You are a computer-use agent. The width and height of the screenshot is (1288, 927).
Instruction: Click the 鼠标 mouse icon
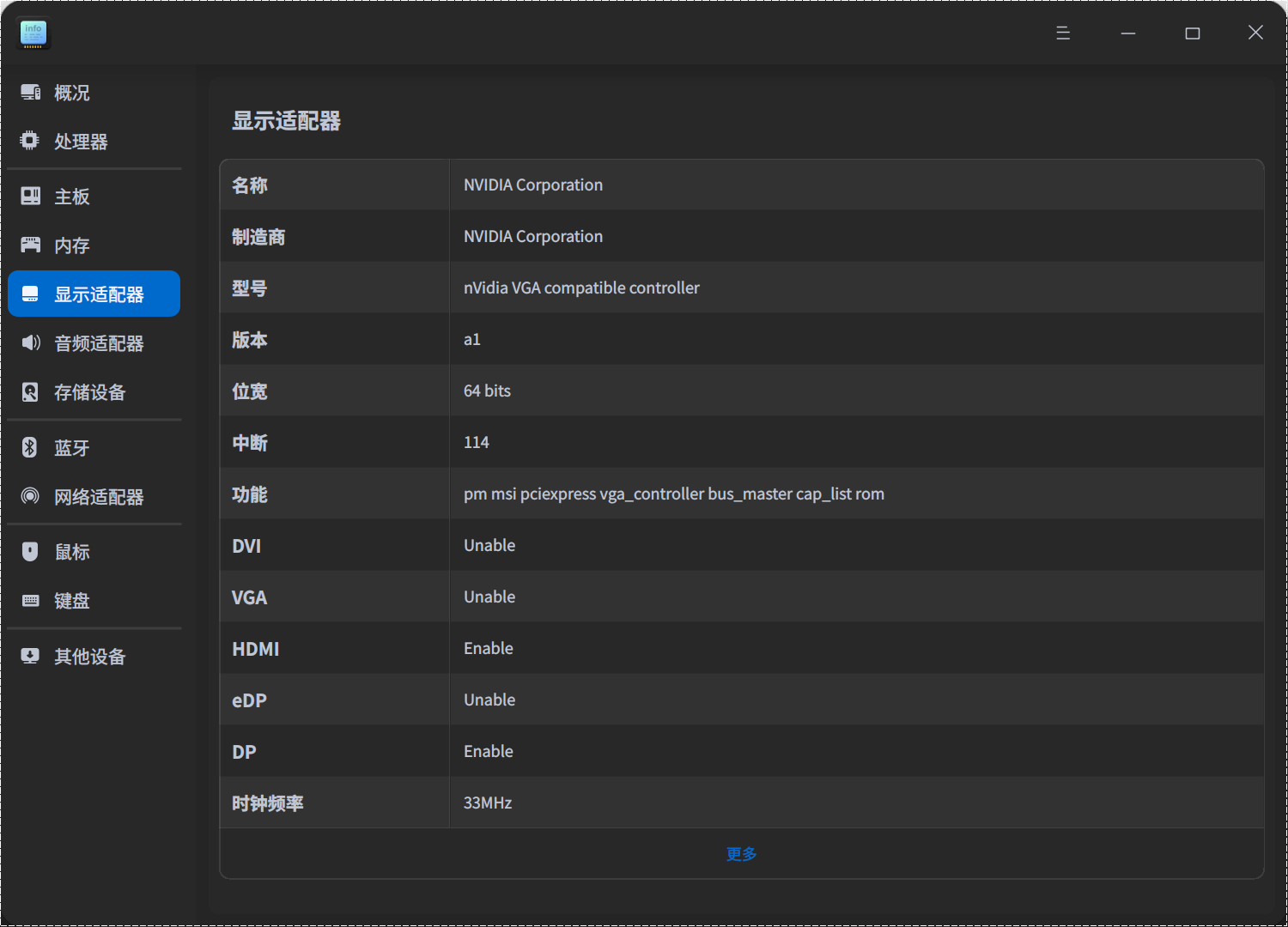pyautogui.click(x=30, y=551)
